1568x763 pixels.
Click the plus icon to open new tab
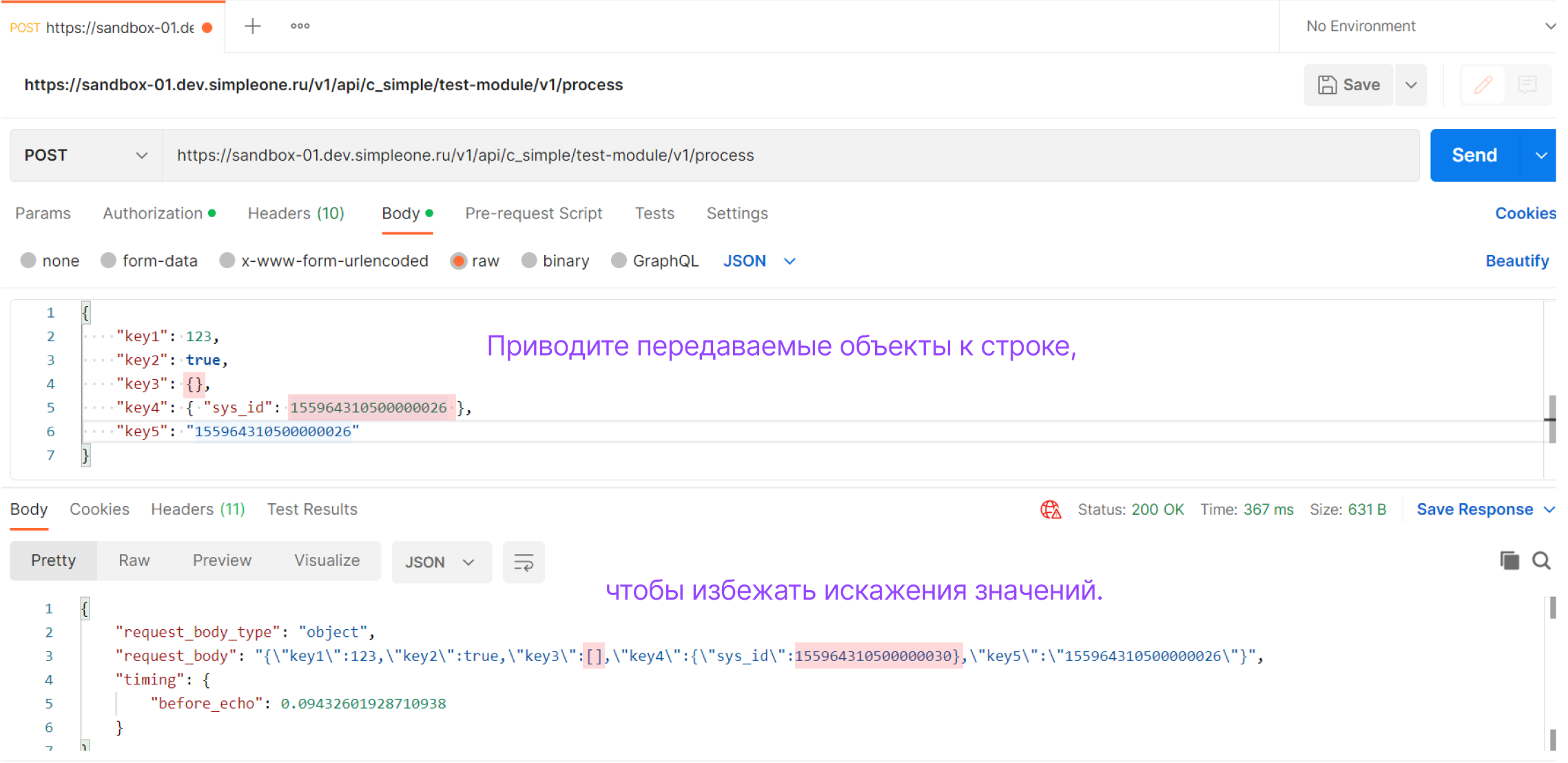tap(253, 26)
